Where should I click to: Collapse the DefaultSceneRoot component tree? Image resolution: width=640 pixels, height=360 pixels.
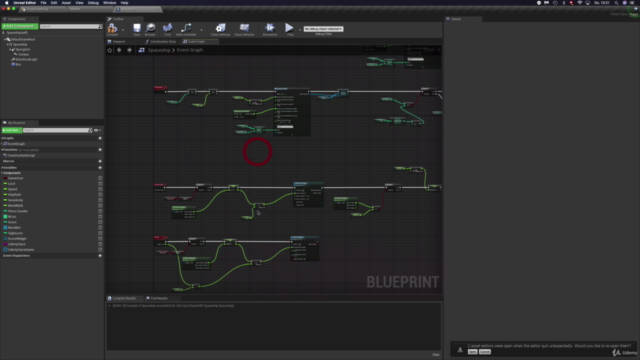pos(5,40)
